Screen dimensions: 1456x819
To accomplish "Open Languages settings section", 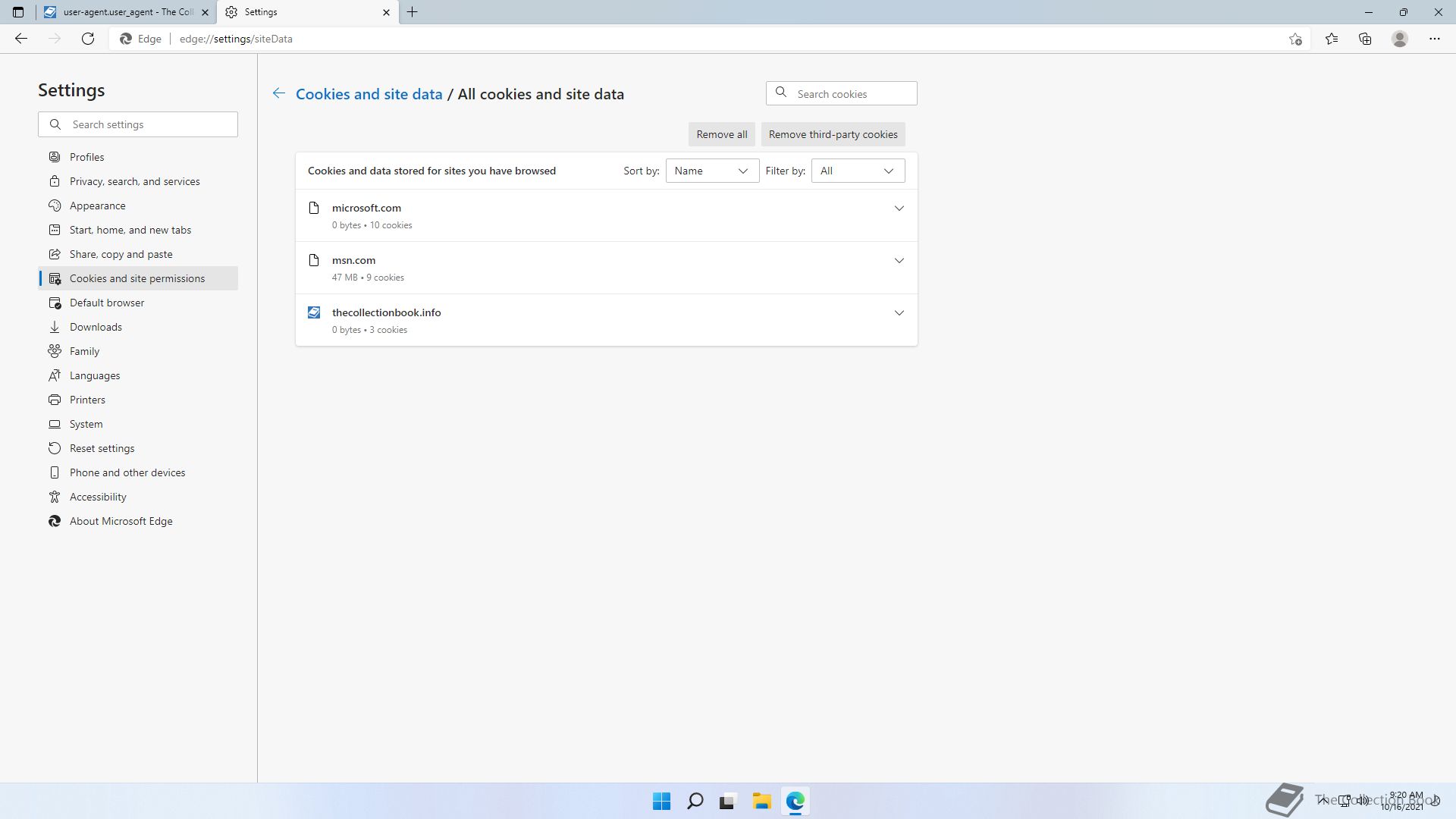I will click(138, 375).
